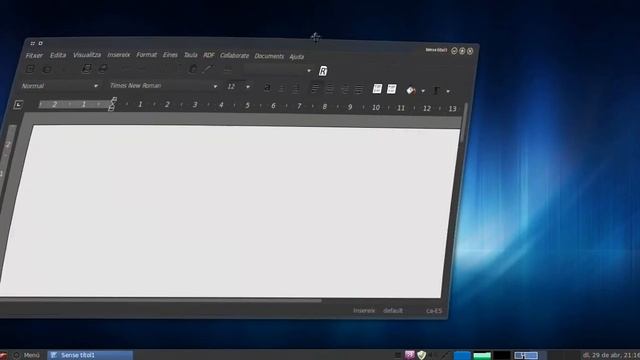Click the font color T icon
Viewport: 640px width, 360px height.
436,91
